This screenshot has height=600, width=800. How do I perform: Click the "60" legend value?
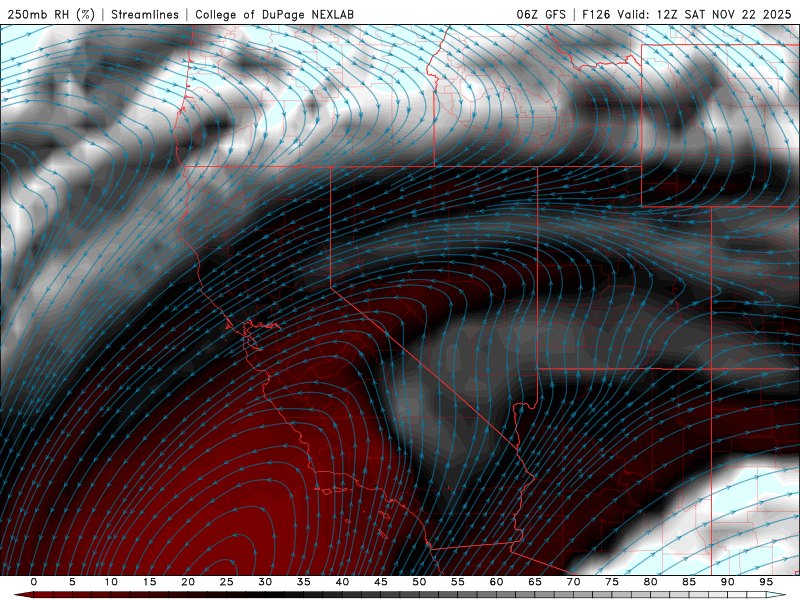(x=496, y=582)
